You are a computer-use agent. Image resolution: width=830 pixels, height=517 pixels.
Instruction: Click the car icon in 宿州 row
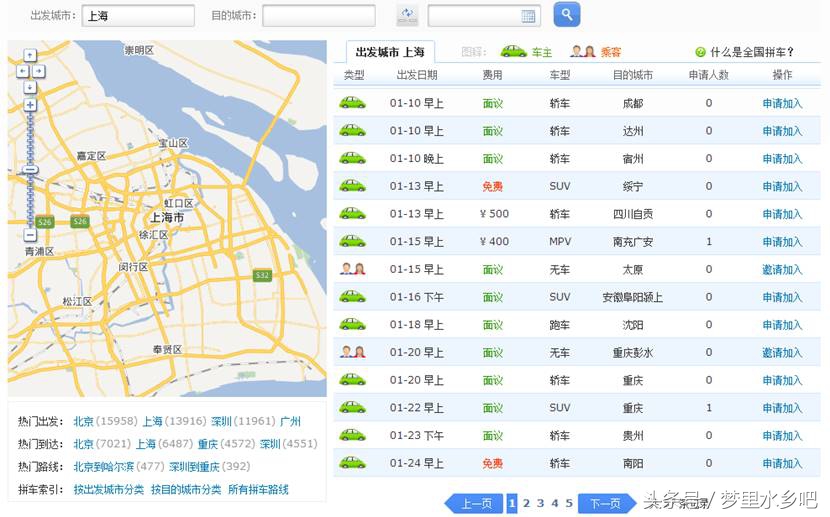[353, 158]
